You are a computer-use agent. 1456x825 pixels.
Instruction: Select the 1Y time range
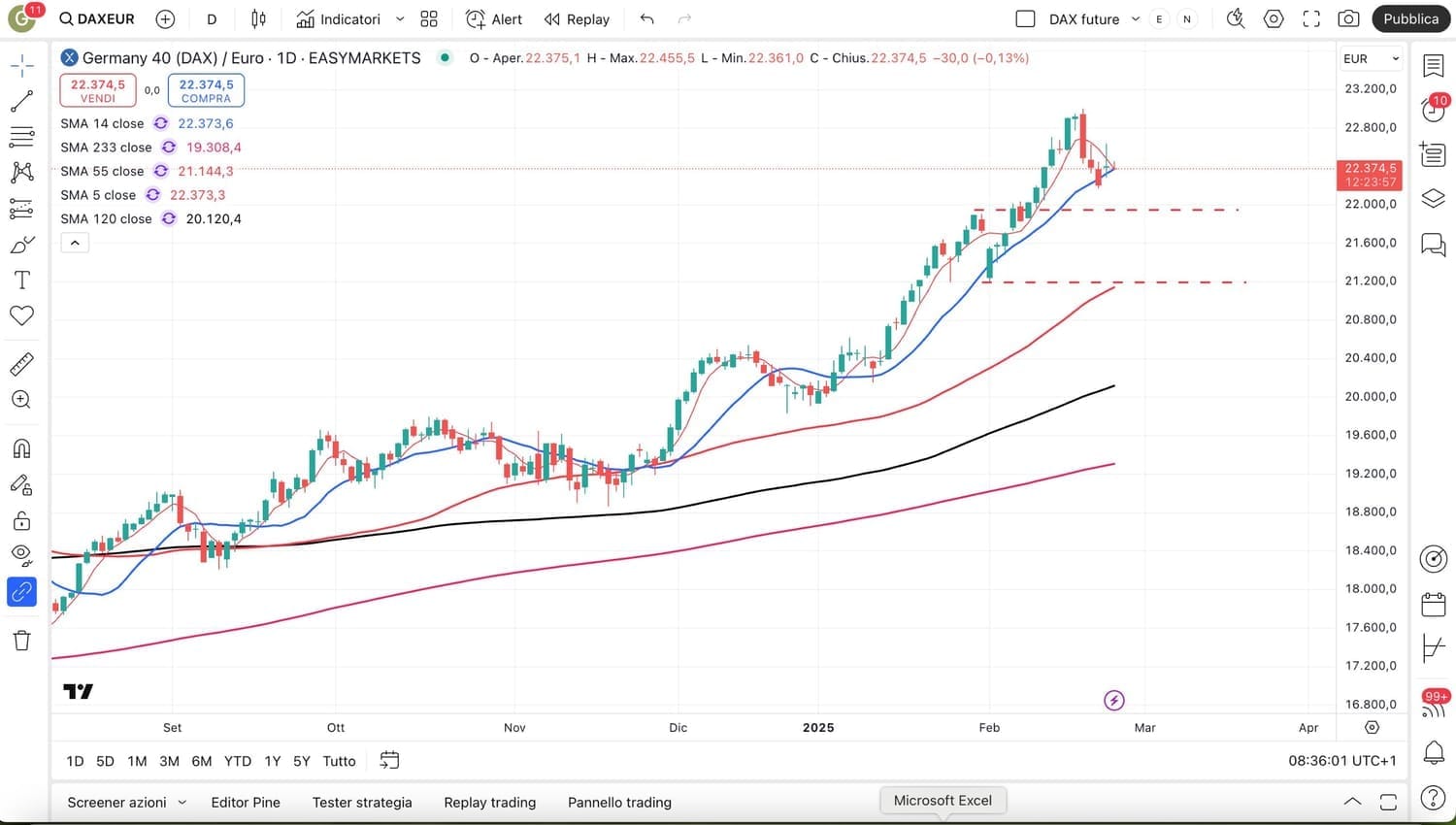point(272,761)
